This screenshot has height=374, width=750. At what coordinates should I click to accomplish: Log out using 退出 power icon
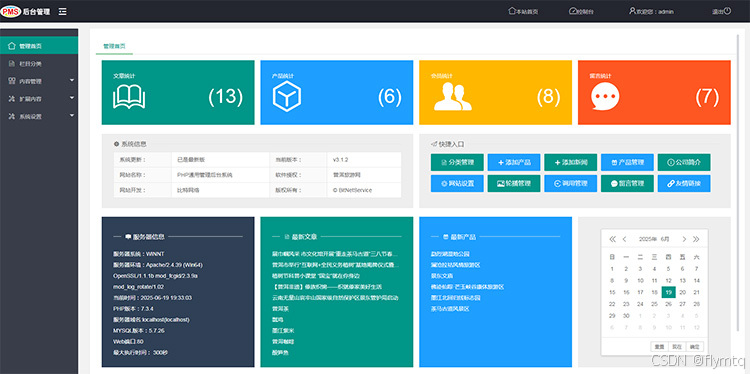pyautogui.click(x=722, y=11)
